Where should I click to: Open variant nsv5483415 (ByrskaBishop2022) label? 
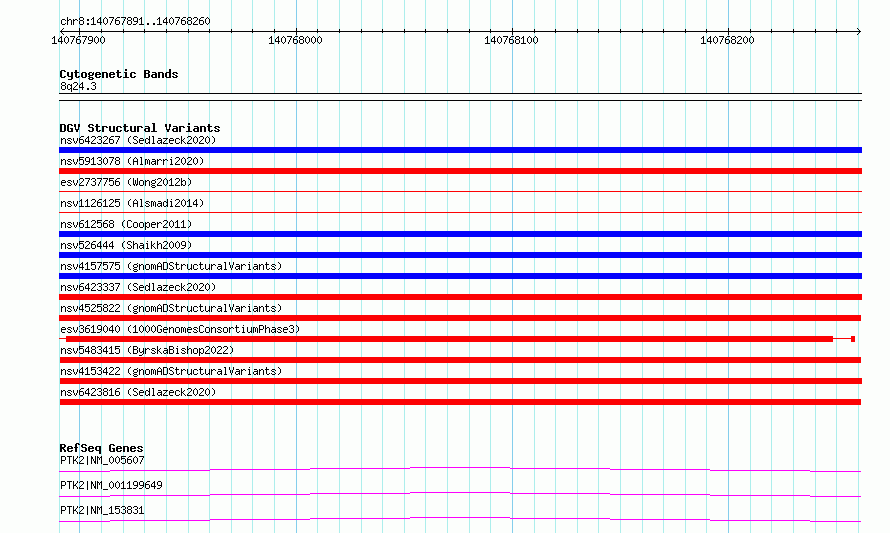pyautogui.click(x=147, y=350)
